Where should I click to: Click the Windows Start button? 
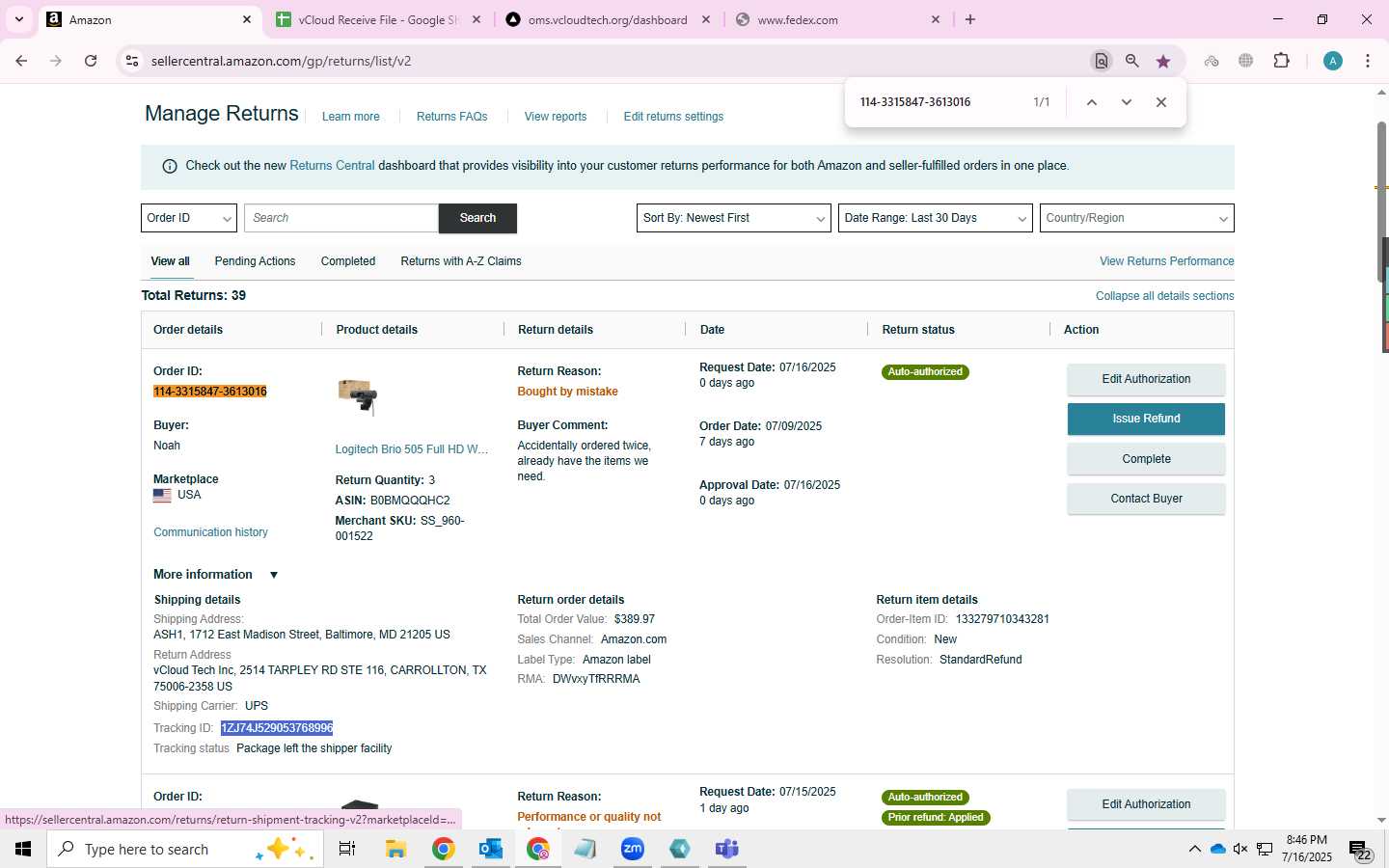(23, 849)
